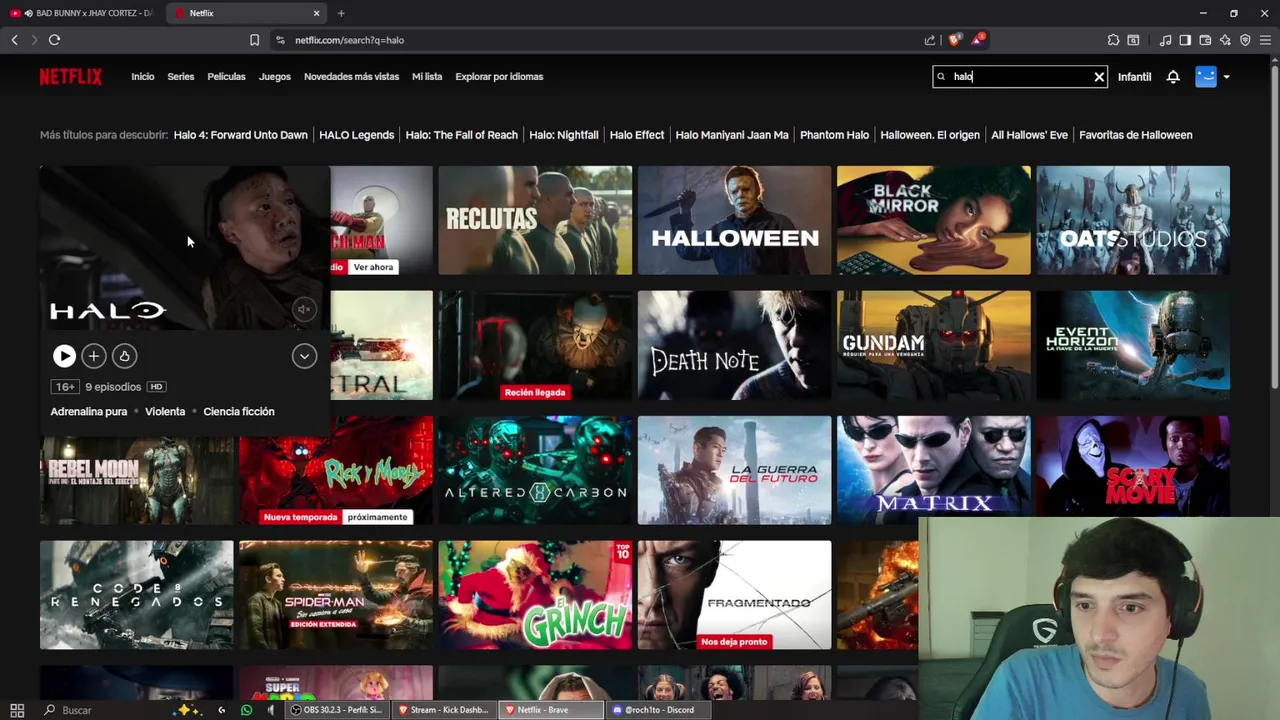Open the Brave hamburger main menu

1265,40
